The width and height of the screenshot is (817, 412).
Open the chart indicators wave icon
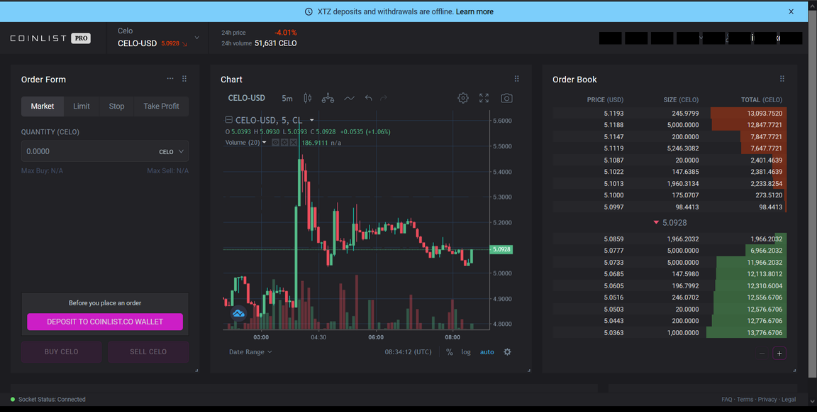point(349,98)
